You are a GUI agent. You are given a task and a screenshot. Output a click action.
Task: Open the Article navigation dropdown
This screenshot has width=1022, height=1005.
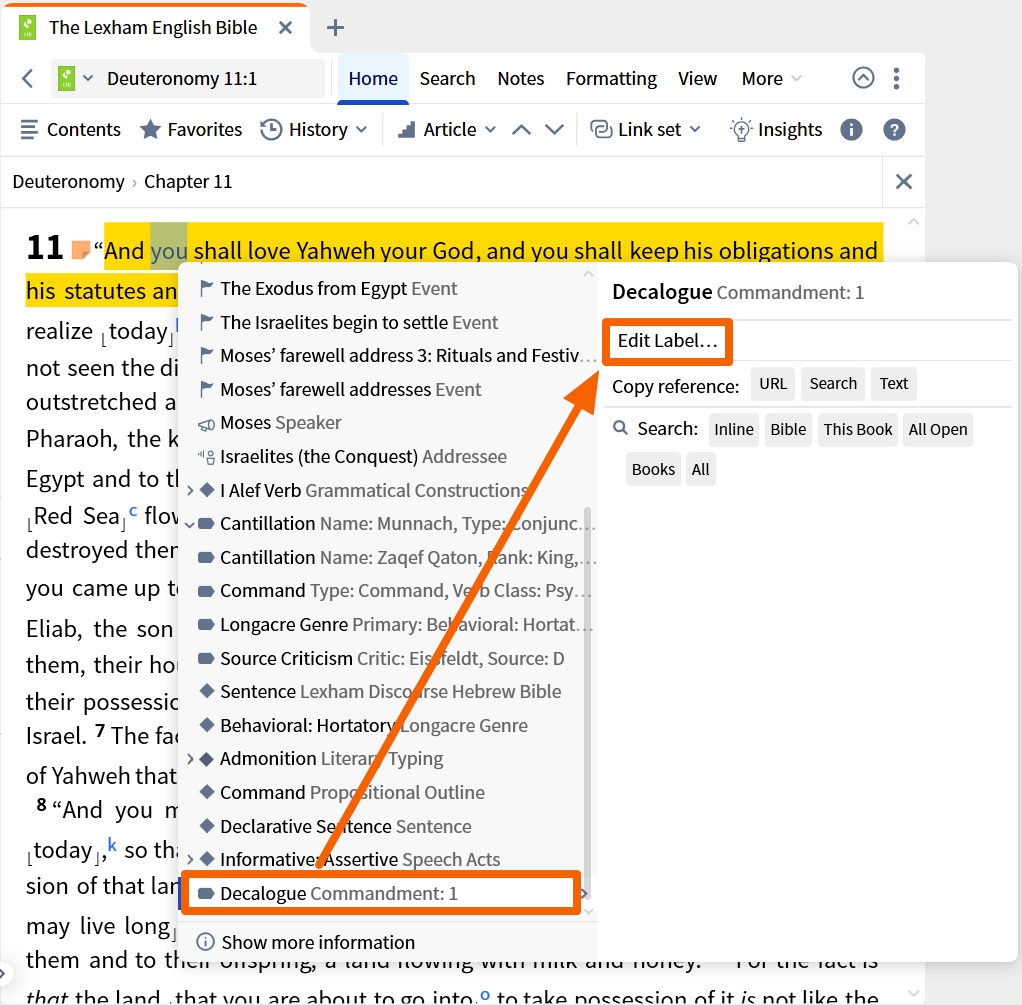point(447,130)
